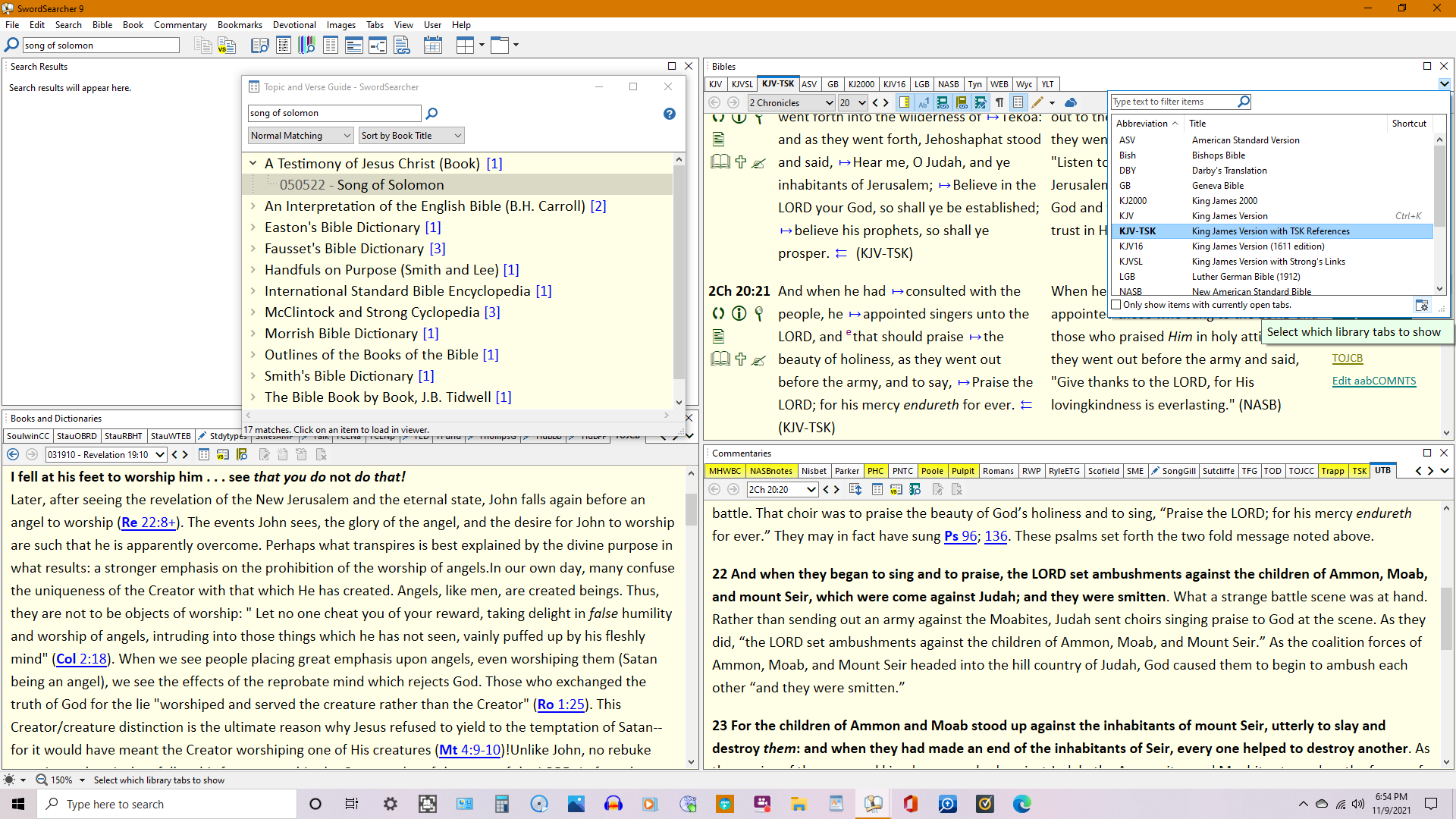This screenshot has width=1456, height=819.
Task: Click the outline tree icon in main toolbar
Action: click(377, 45)
